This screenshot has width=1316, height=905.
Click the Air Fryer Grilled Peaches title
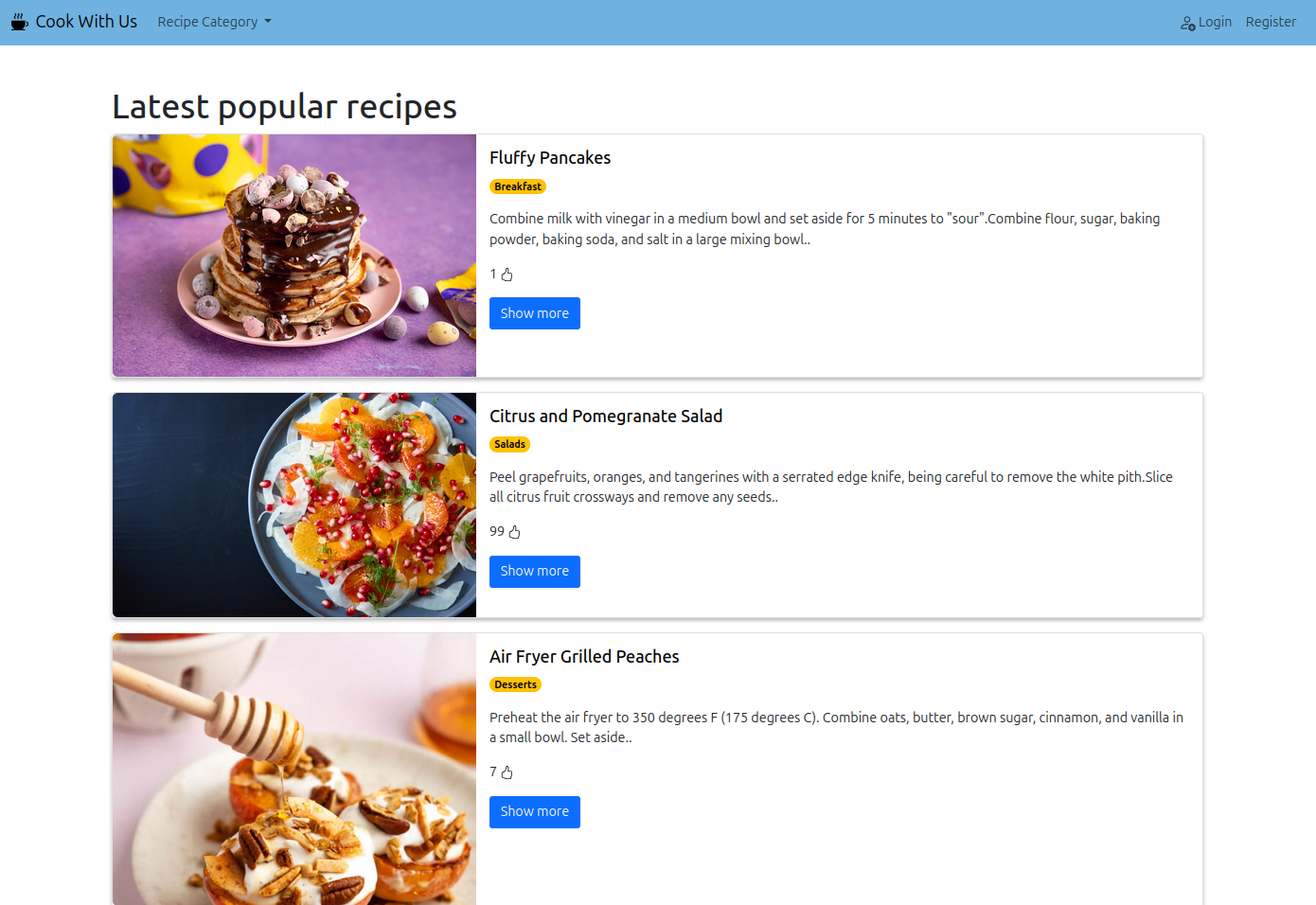click(584, 657)
